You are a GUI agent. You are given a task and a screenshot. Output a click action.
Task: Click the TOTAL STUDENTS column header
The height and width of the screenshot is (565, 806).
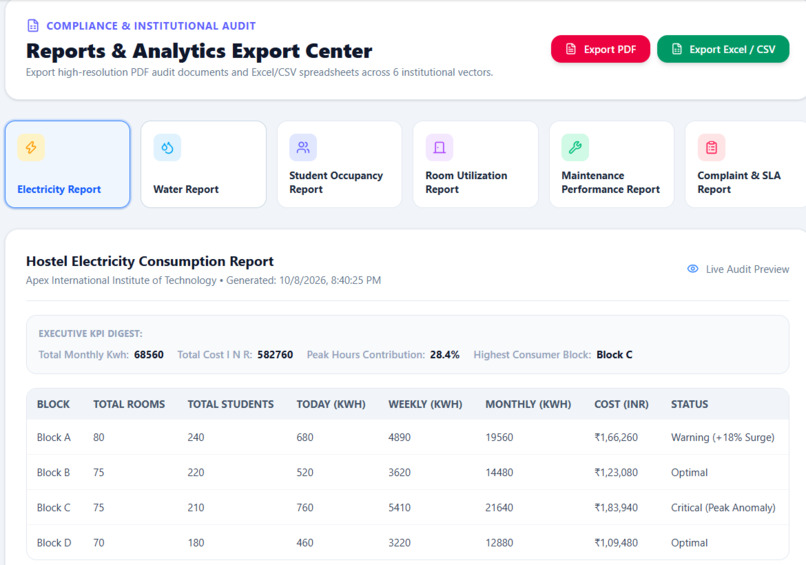[x=230, y=405]
